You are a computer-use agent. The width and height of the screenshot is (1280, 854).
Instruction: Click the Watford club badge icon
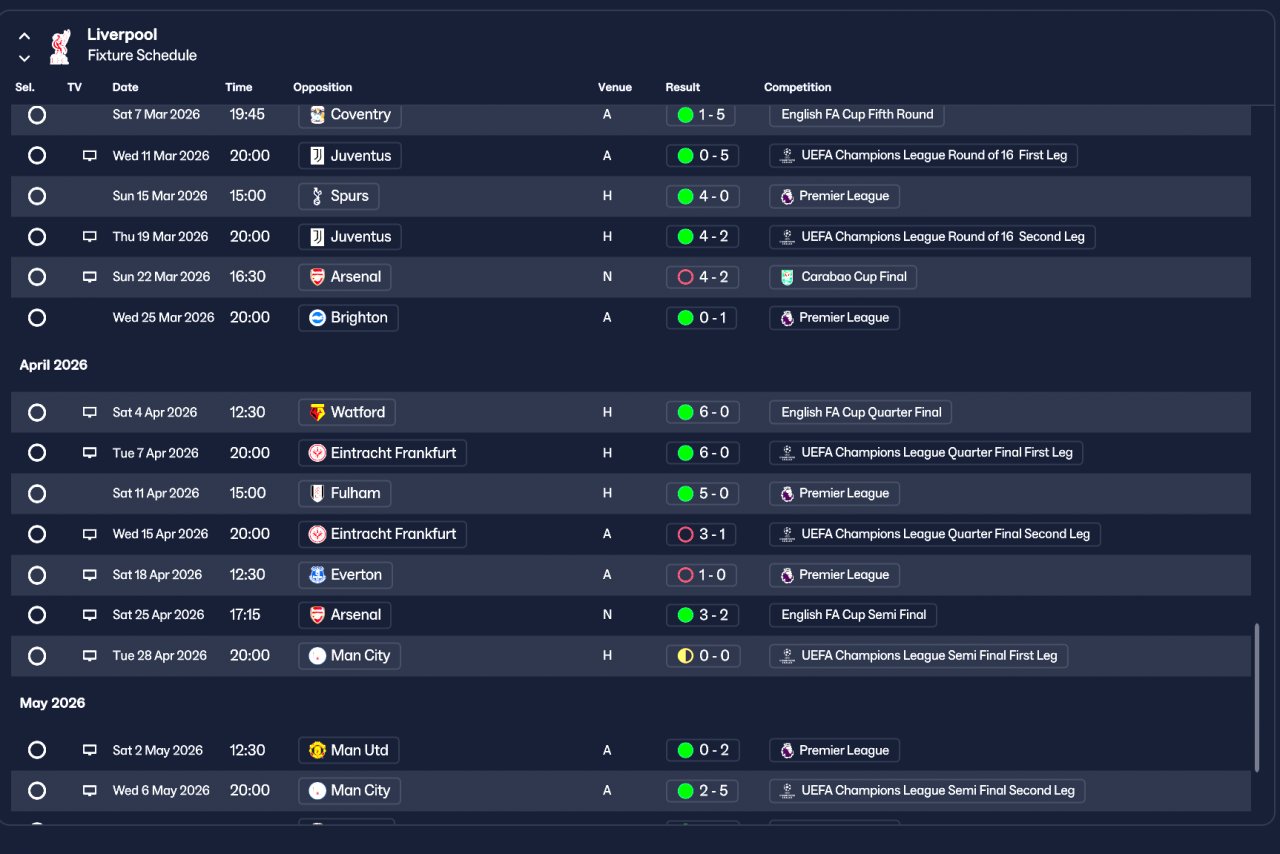317,413
